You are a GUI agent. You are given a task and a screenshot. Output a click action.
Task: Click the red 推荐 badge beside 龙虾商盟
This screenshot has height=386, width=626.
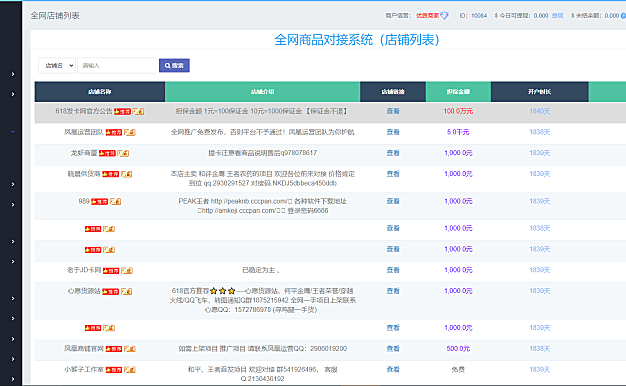(x=107, y=153)
